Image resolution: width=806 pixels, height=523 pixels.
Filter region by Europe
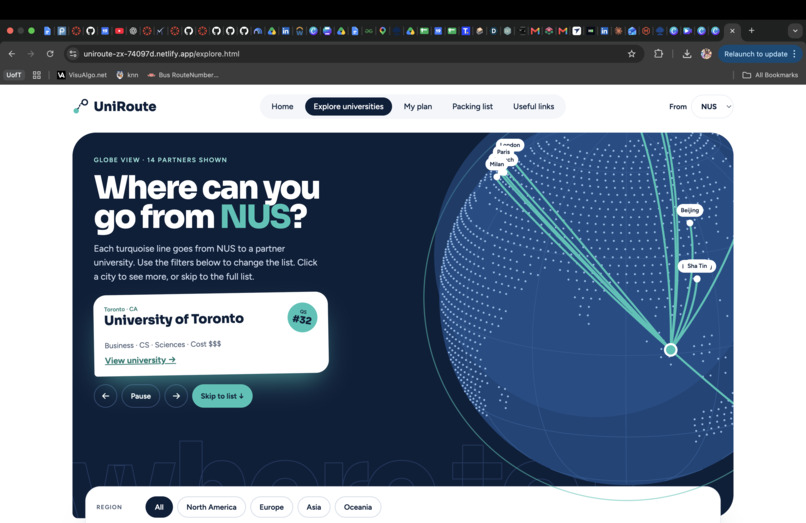click(x=271, y=507)
